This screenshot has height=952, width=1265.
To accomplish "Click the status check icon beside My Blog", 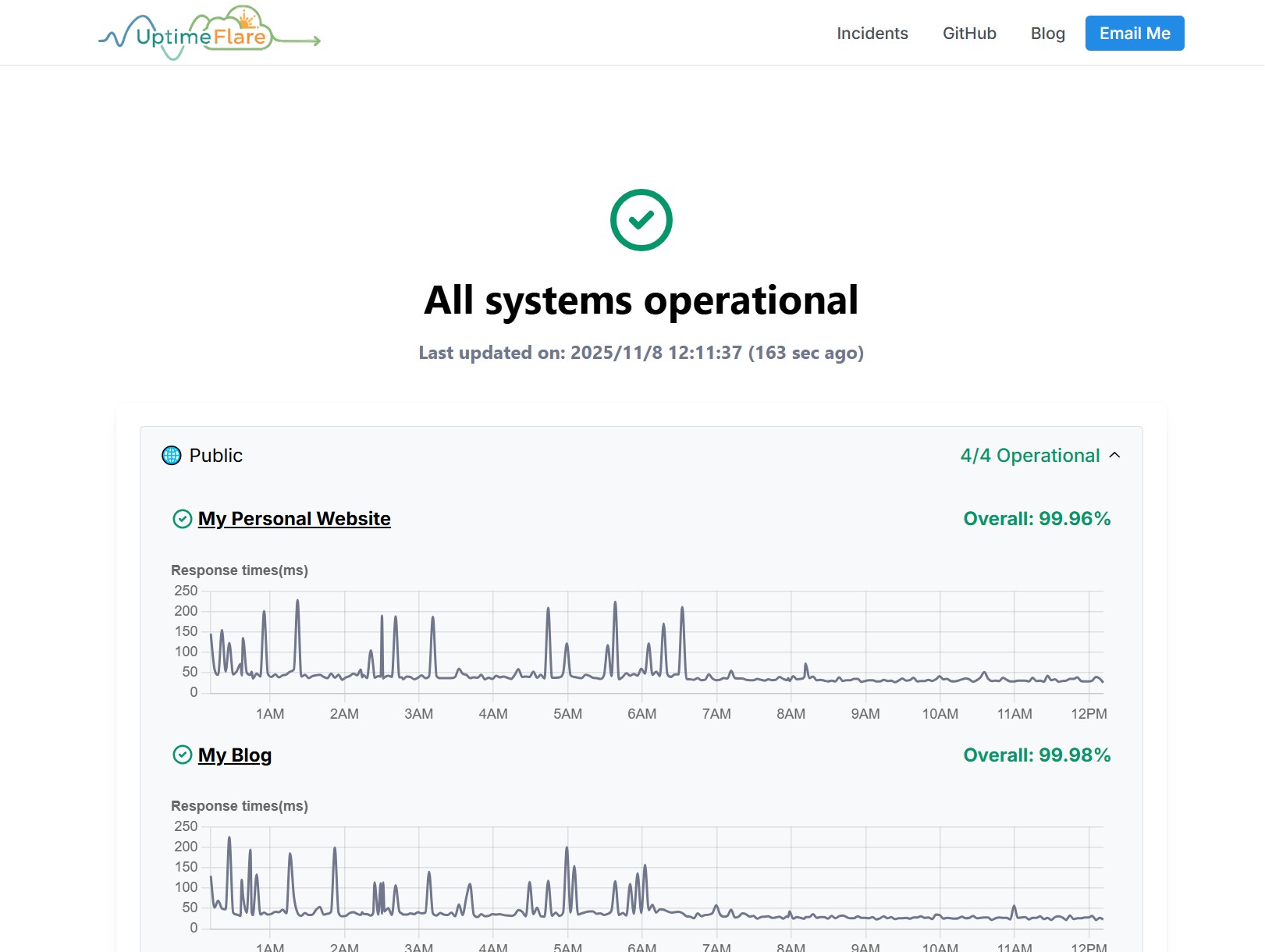I will click(182, 755).
